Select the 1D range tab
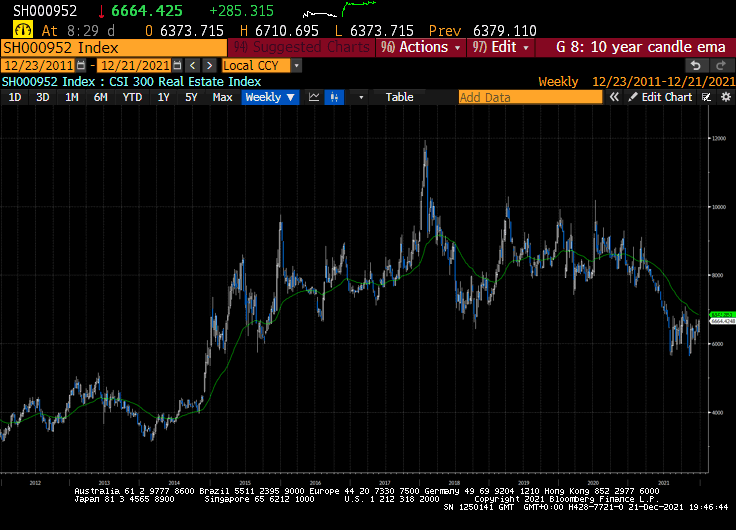Screen dimensions: 736x530 coord(15,97)
